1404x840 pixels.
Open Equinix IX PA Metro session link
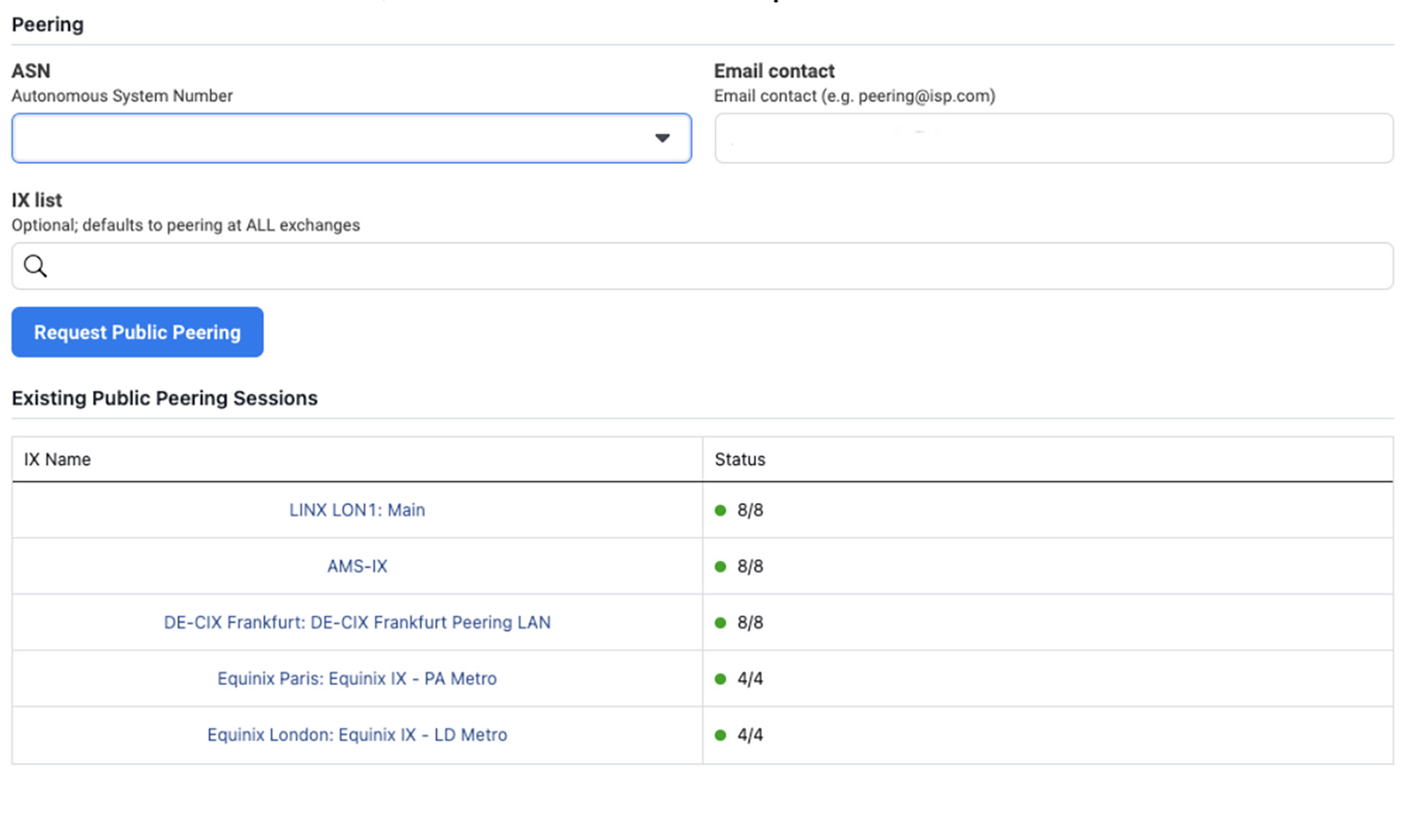click(357, 678)
